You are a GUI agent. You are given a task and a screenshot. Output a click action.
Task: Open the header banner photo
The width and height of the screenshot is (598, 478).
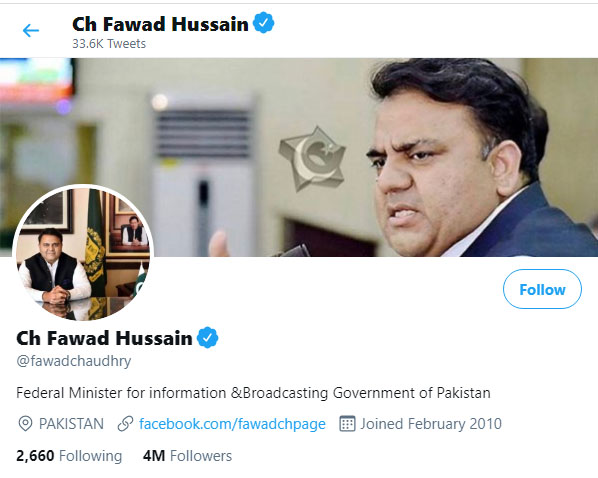pyautogui.click(x=299, y=157)
